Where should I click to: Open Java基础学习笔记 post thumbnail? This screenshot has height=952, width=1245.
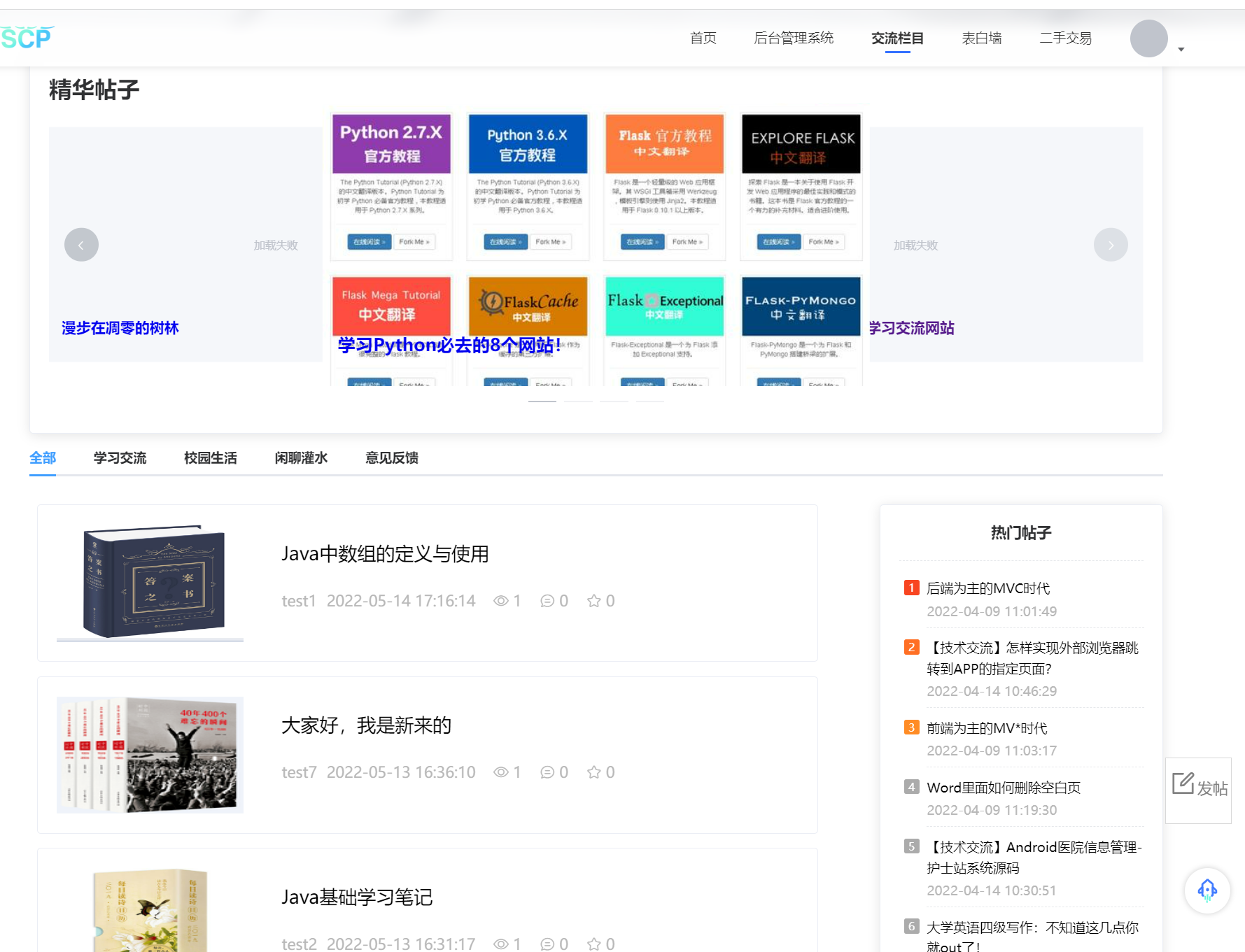point(150,910)
